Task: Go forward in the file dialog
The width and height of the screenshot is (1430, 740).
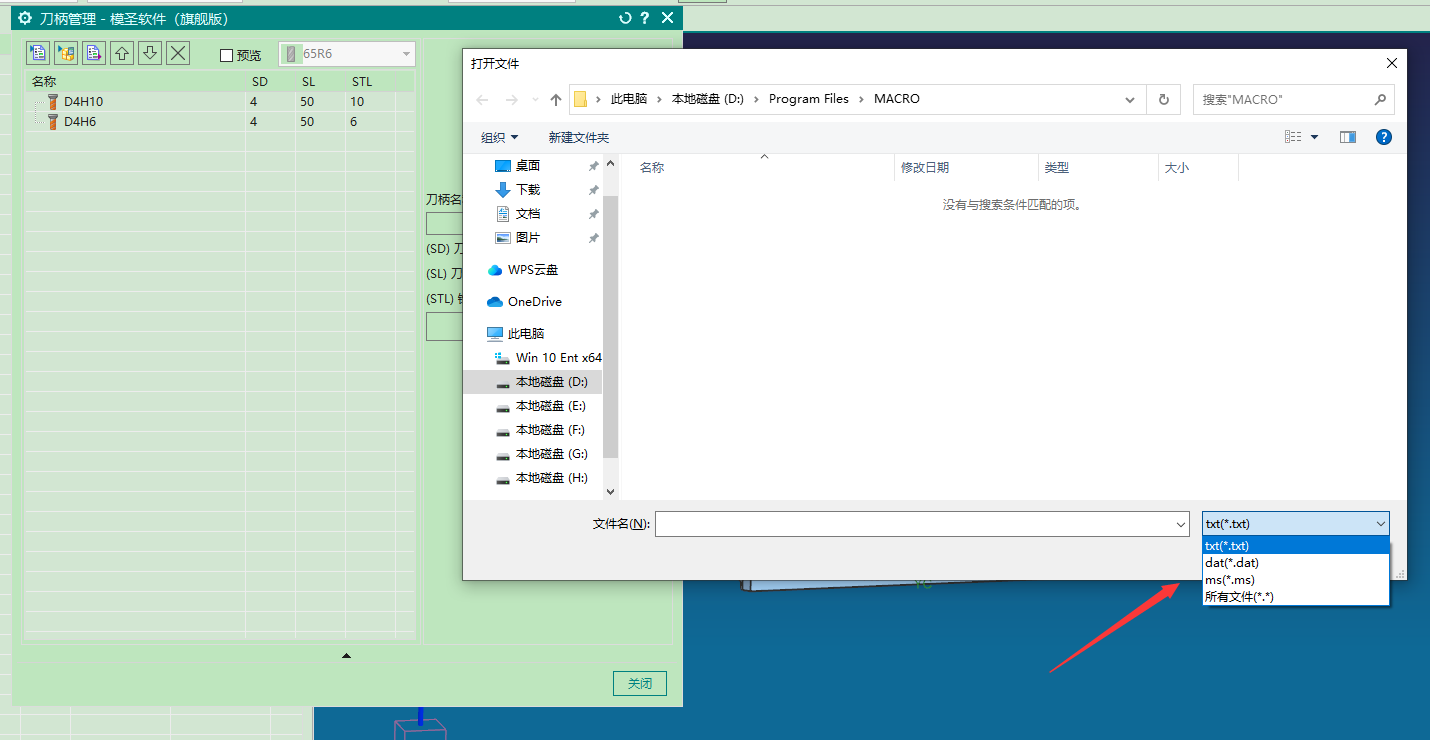Action: tap(511, 99)
